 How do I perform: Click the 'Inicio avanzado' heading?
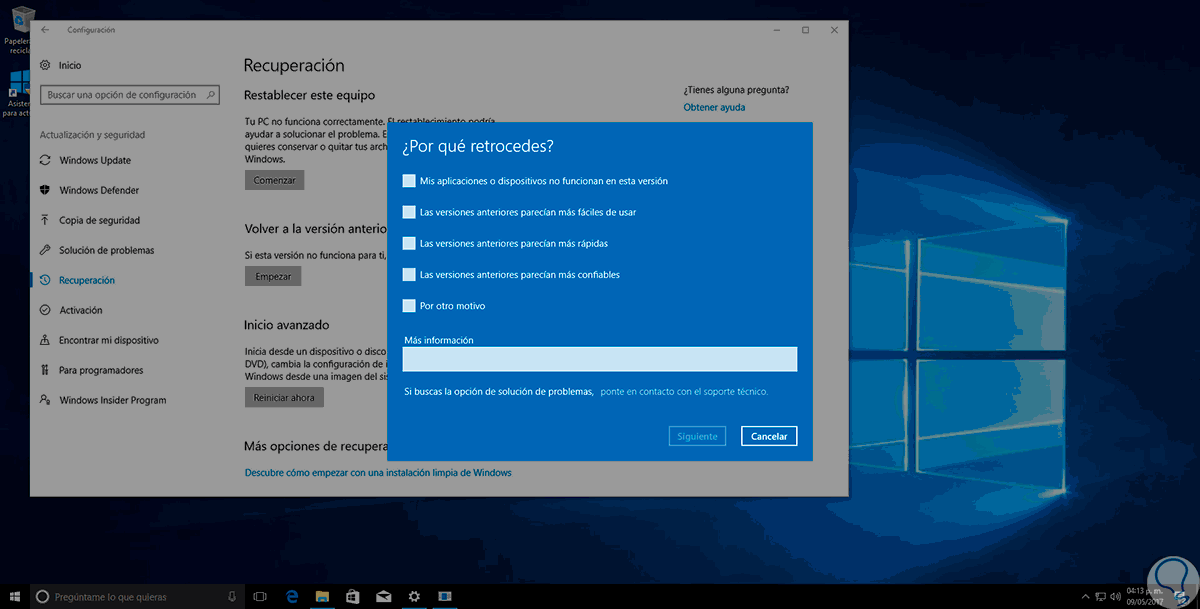[x=286, y=325]
